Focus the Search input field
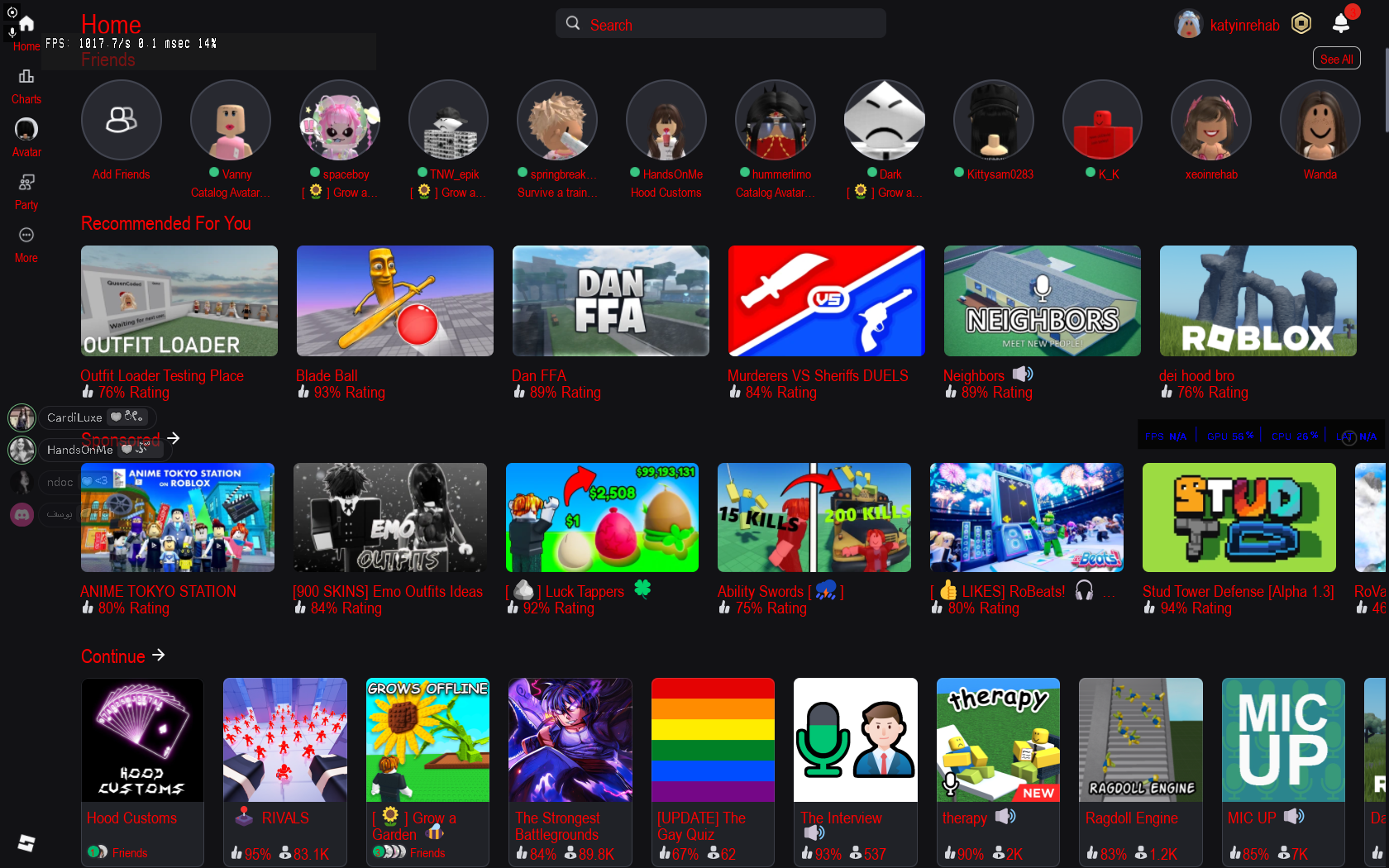This screenshot has width=1389, height=868. [721, 24]
